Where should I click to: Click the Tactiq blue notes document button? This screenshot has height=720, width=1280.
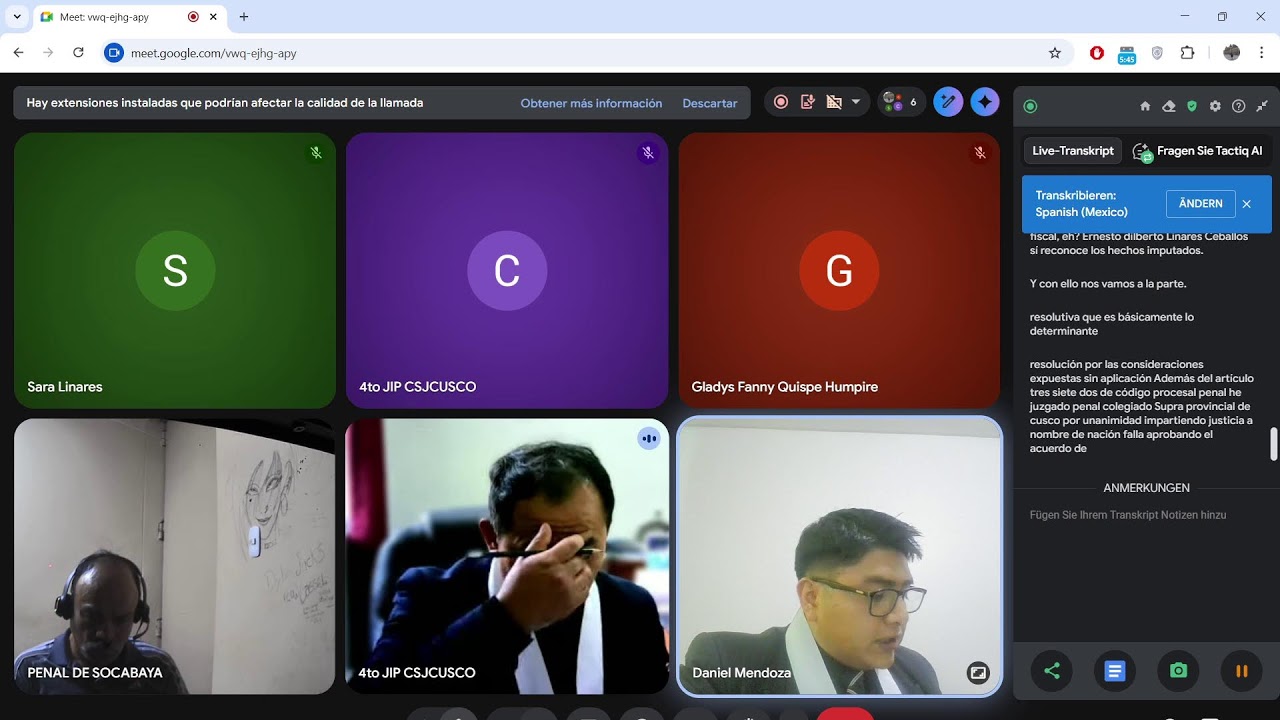click(x=1115, y=671)
